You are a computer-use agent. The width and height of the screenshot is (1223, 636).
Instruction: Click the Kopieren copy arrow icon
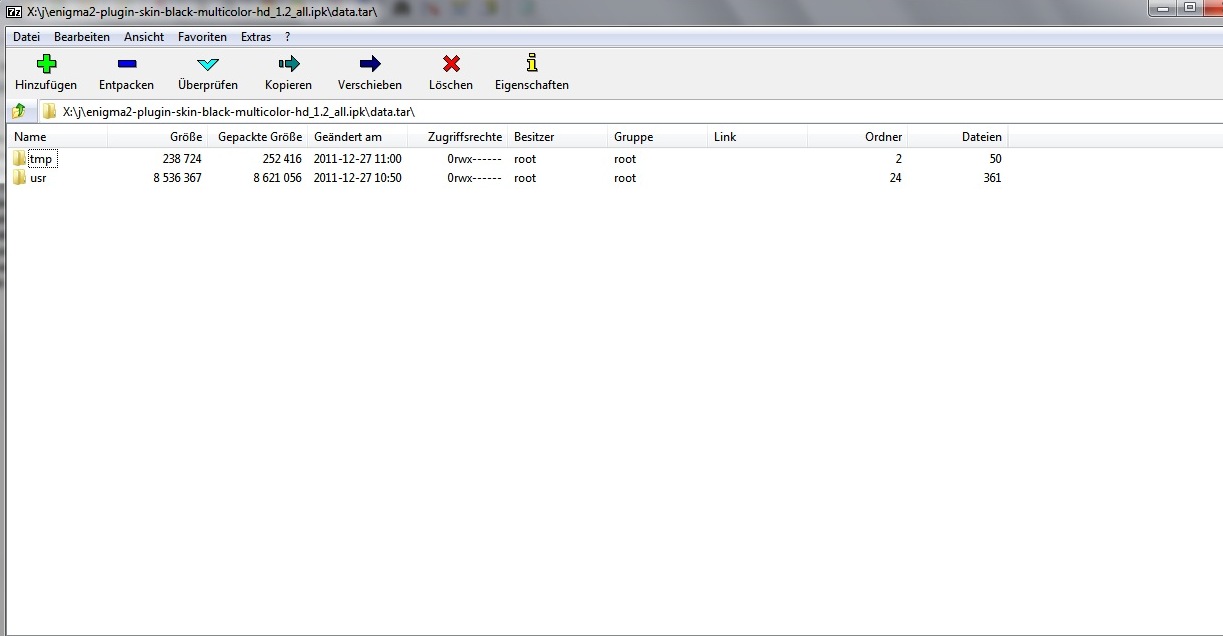[288, 65]
